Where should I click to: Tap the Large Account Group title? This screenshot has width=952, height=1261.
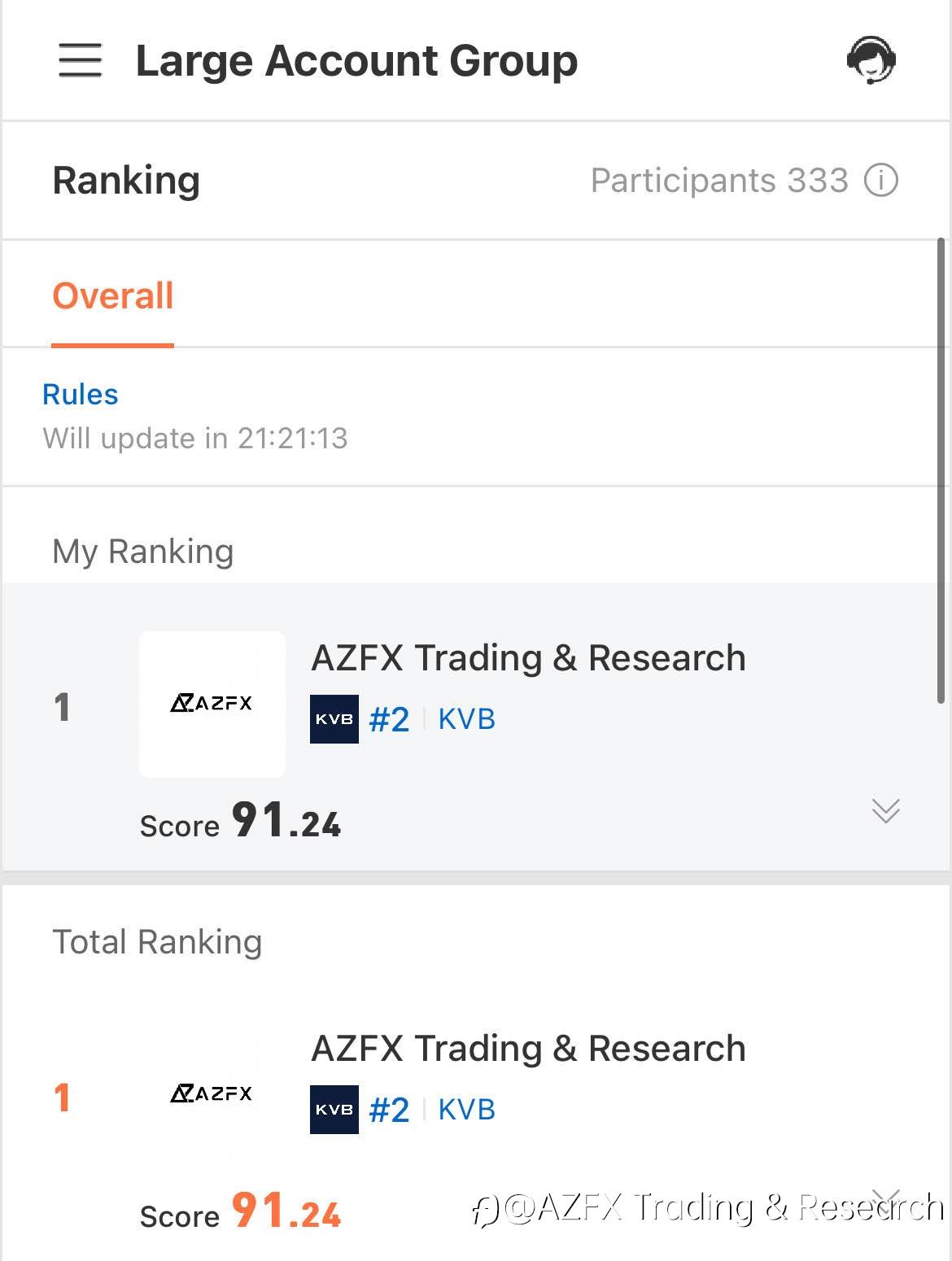point(356,61)
